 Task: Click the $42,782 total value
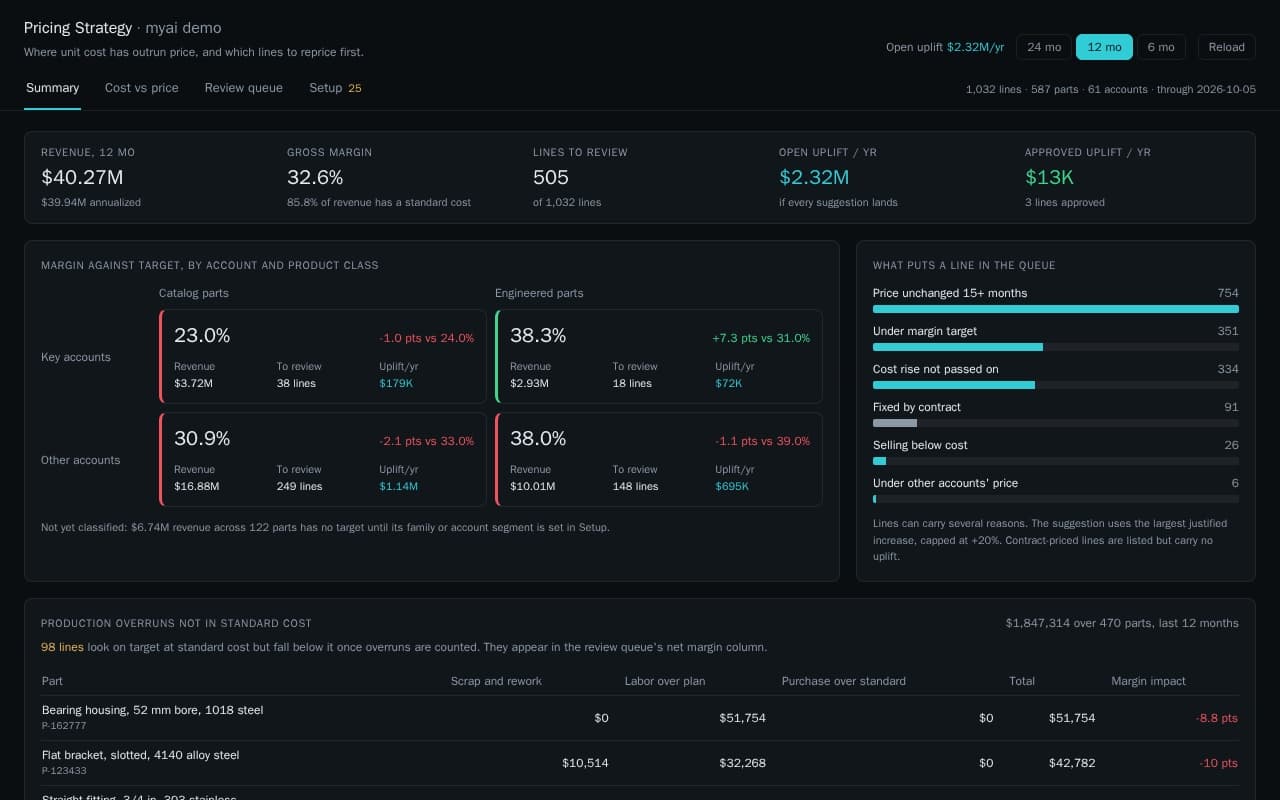click(1072, 763)
